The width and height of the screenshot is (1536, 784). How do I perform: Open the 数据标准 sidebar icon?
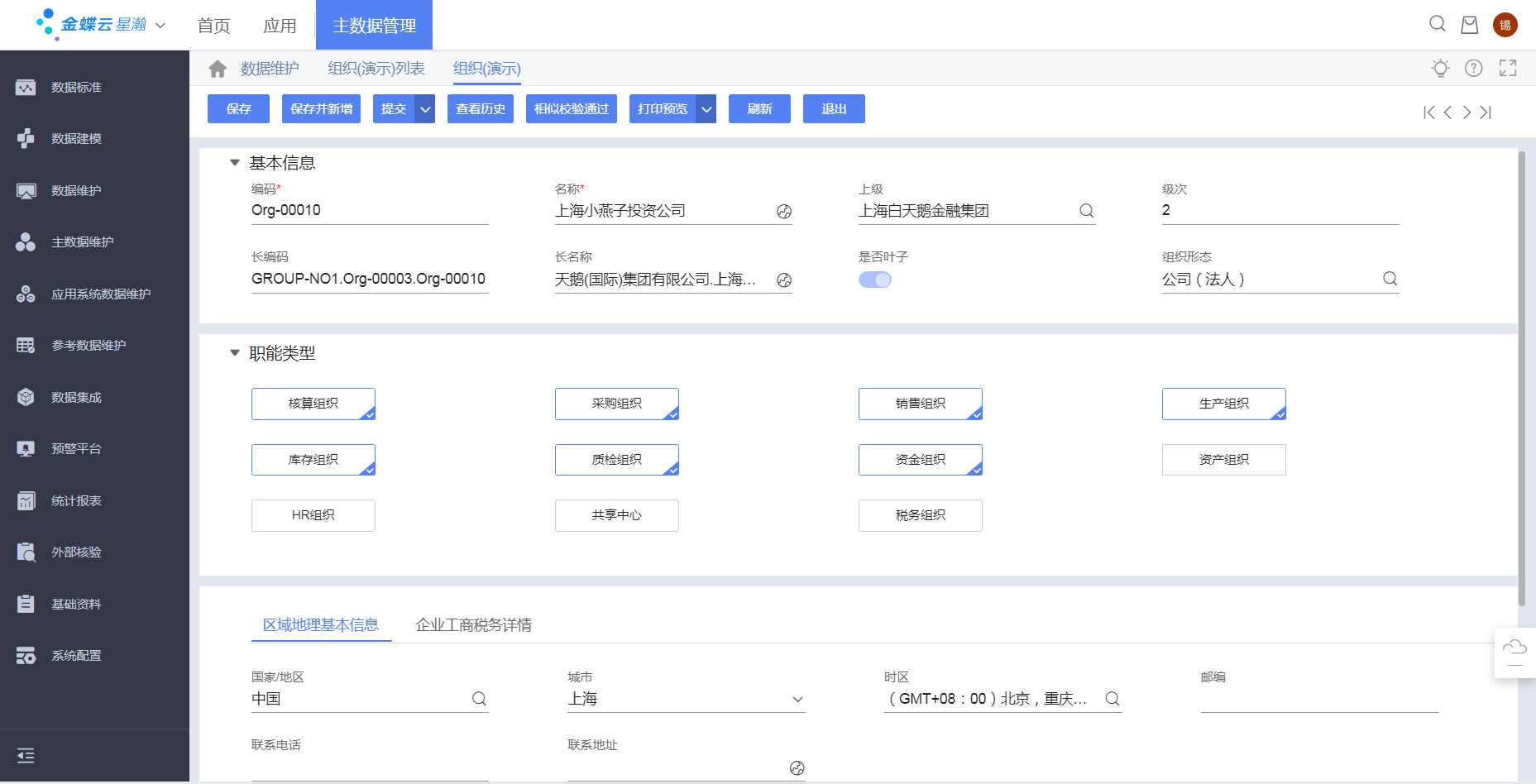[x=26, y=87]
